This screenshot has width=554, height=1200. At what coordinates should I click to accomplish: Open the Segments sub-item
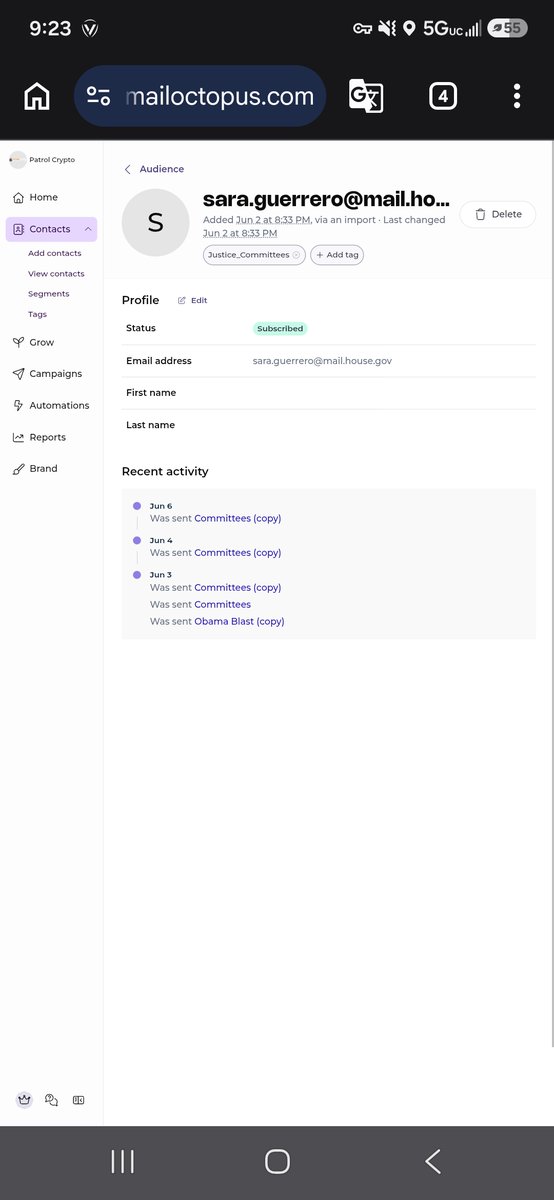pyautogui.click(x=49, y=294)
